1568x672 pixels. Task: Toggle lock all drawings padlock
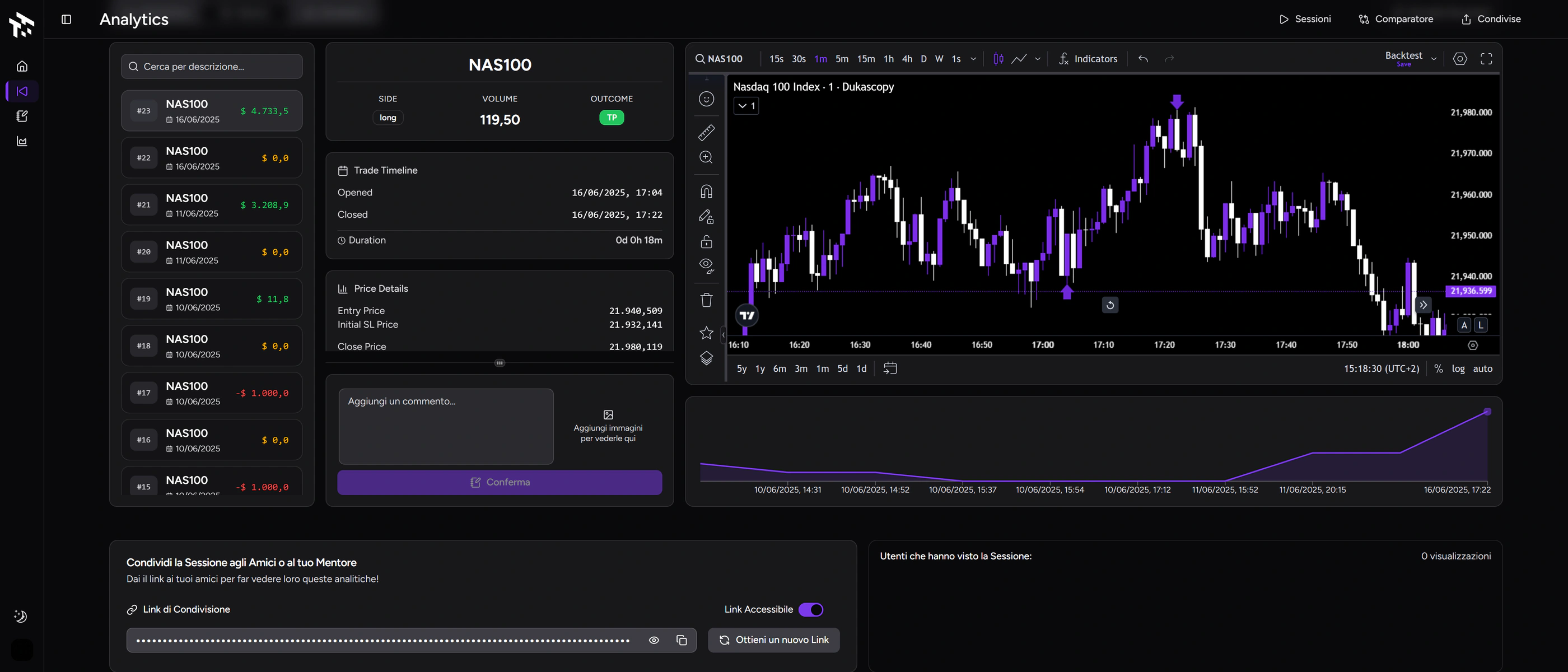[x=706, y=242]
